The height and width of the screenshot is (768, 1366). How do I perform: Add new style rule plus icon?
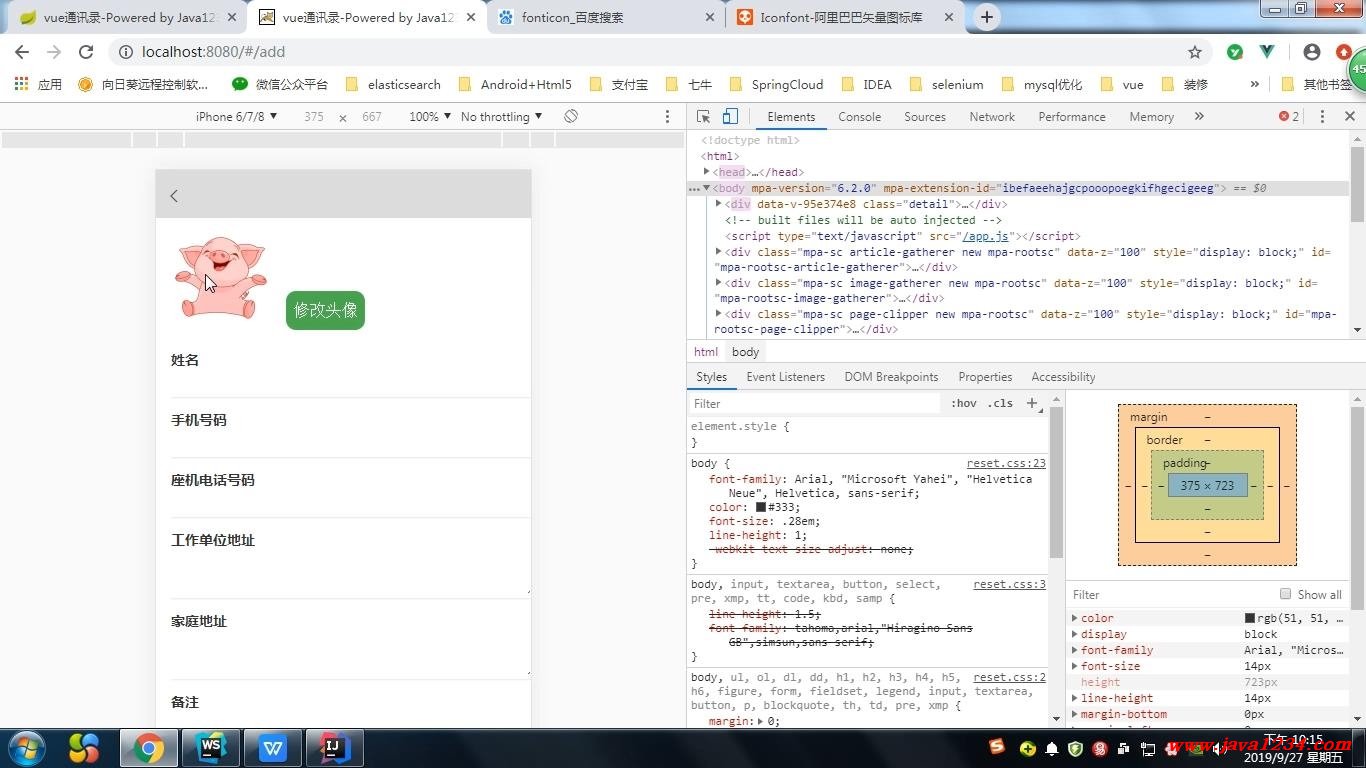coord(1032,403)
